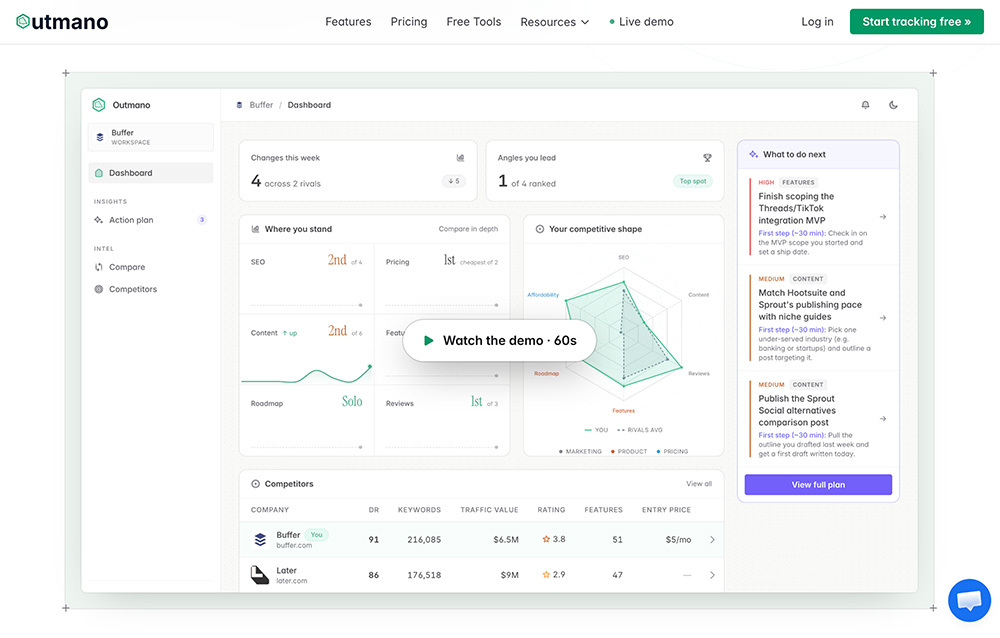Open the Compare sidebar item
The image size is (1000, 638).
[x=151, y=267]
